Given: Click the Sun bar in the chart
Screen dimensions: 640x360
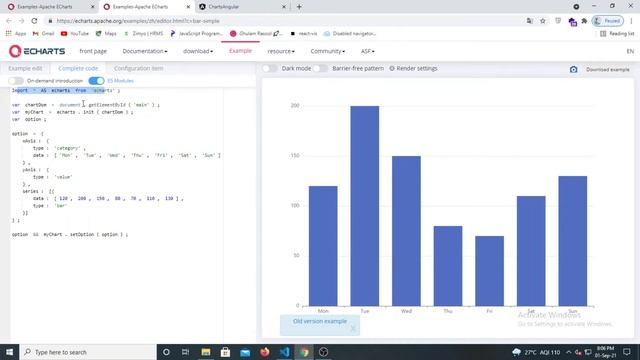Looking at the screenshot, I should point(573,241).
